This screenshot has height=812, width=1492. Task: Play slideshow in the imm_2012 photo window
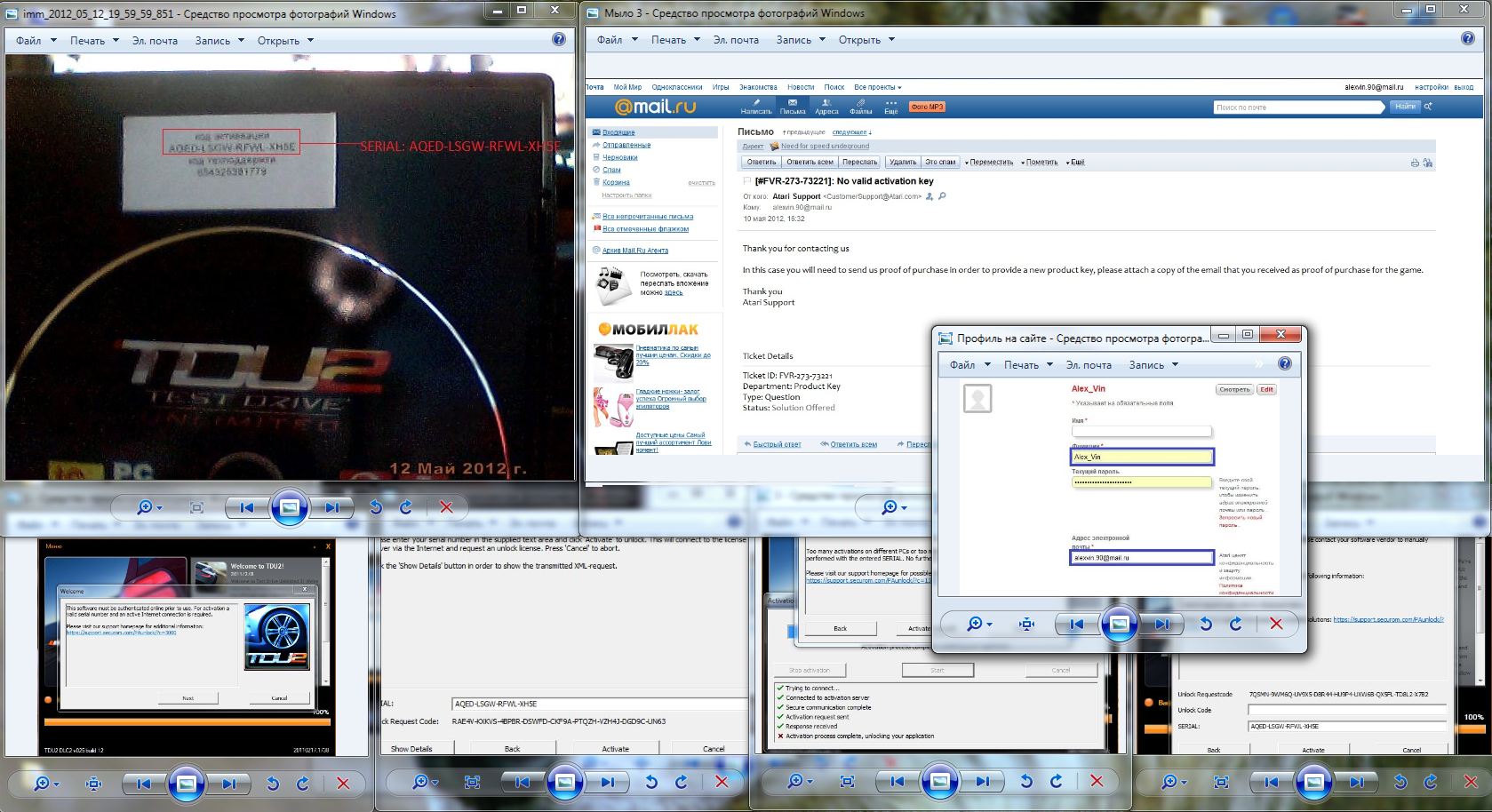pos(289,507)
